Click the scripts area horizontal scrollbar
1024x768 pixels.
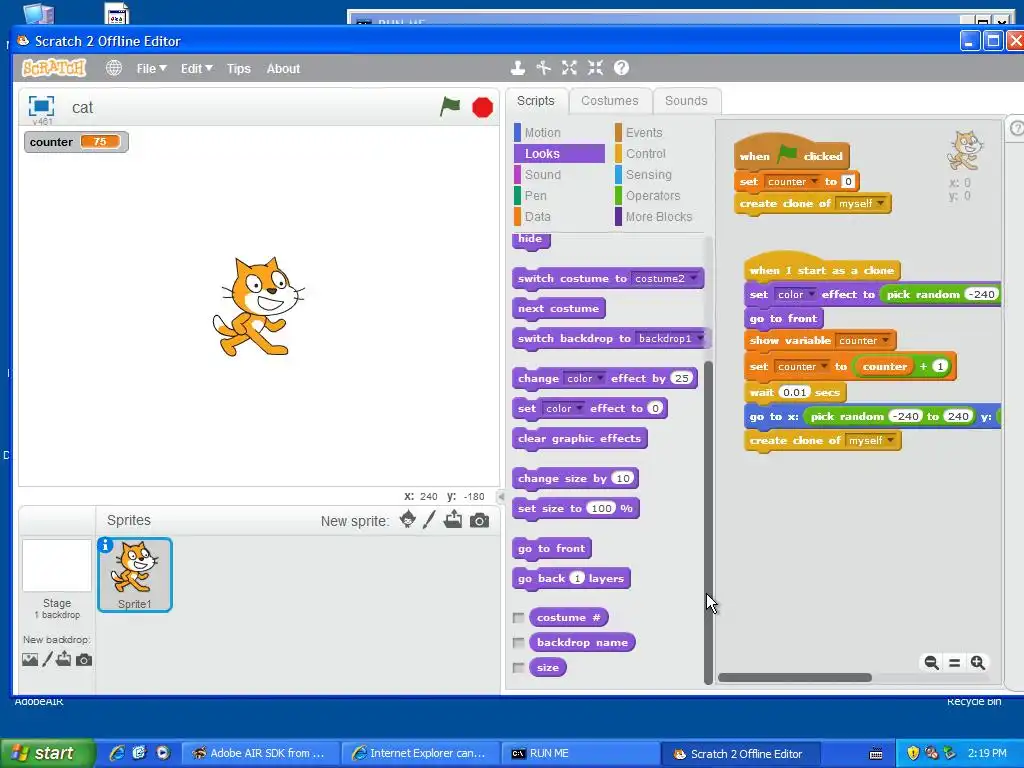(x=795, y=678)
